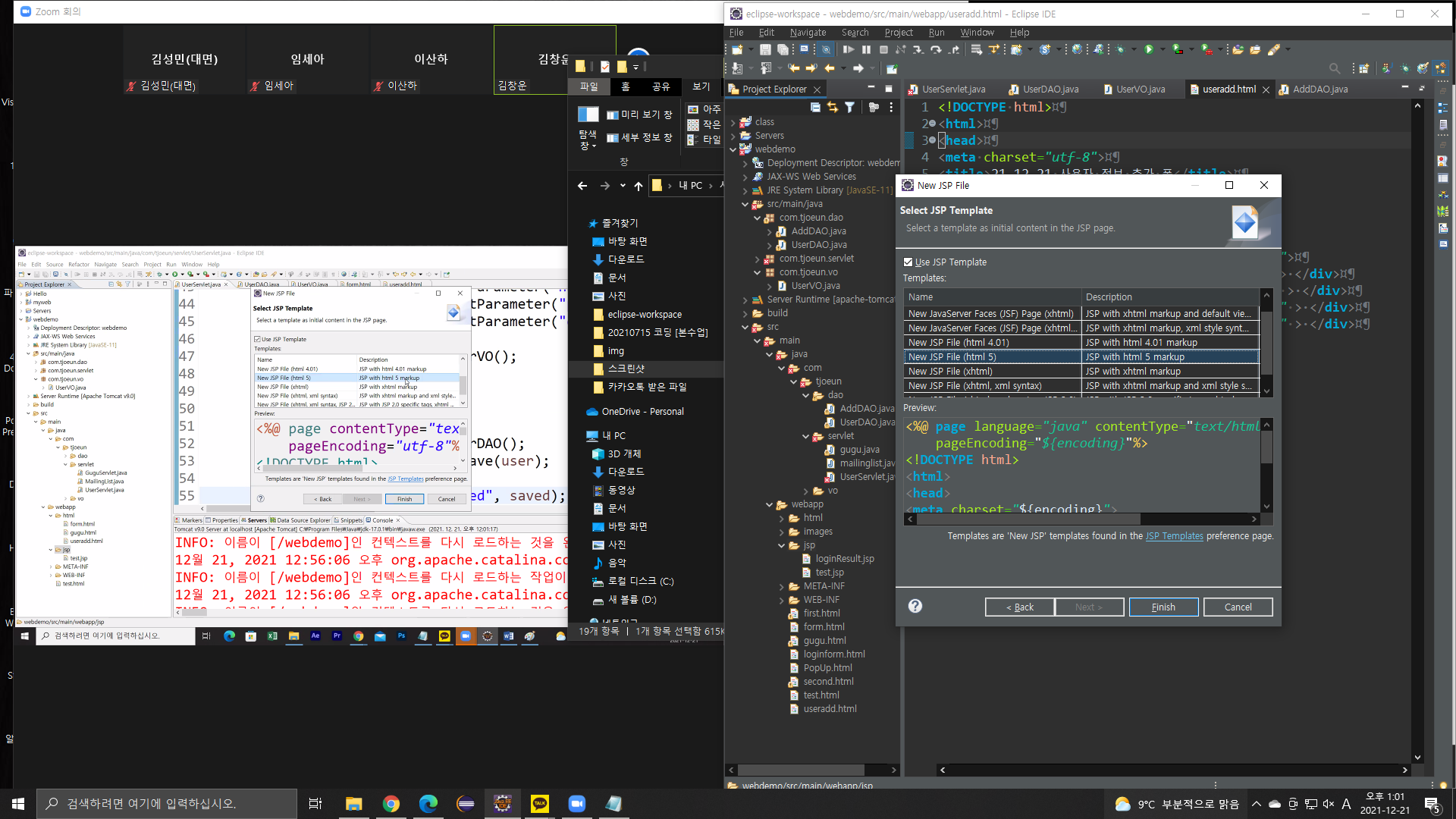
Task: Expand the html folder under webapp
Action: [x=782, y=519]
